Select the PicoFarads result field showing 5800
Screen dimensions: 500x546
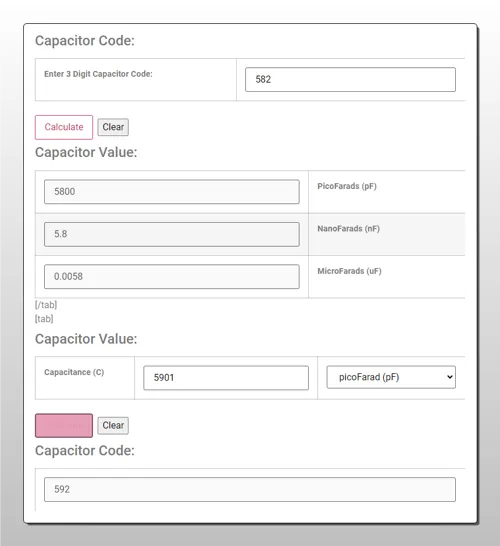coord(172,192)
